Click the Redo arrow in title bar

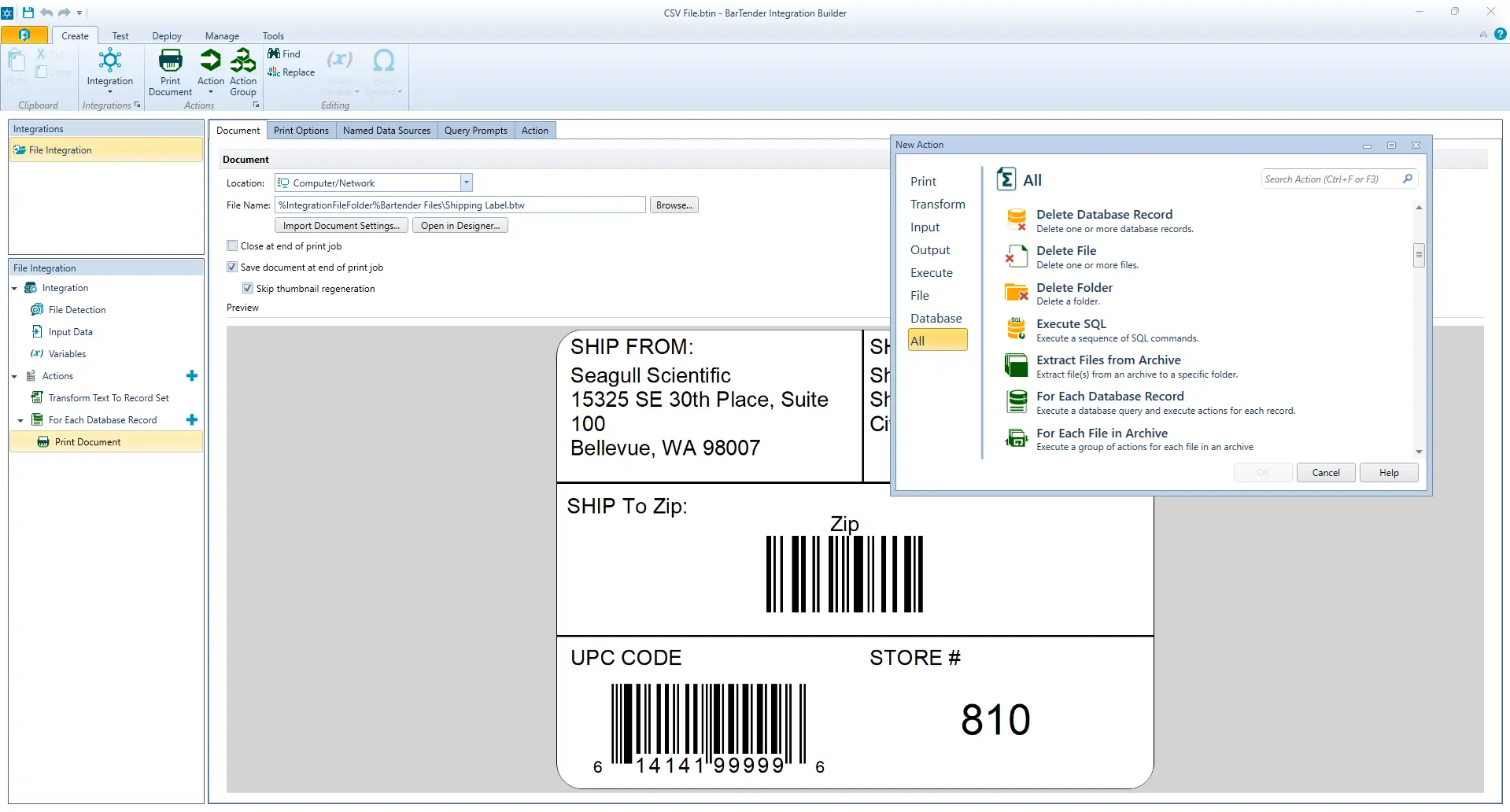coord(65,13)
